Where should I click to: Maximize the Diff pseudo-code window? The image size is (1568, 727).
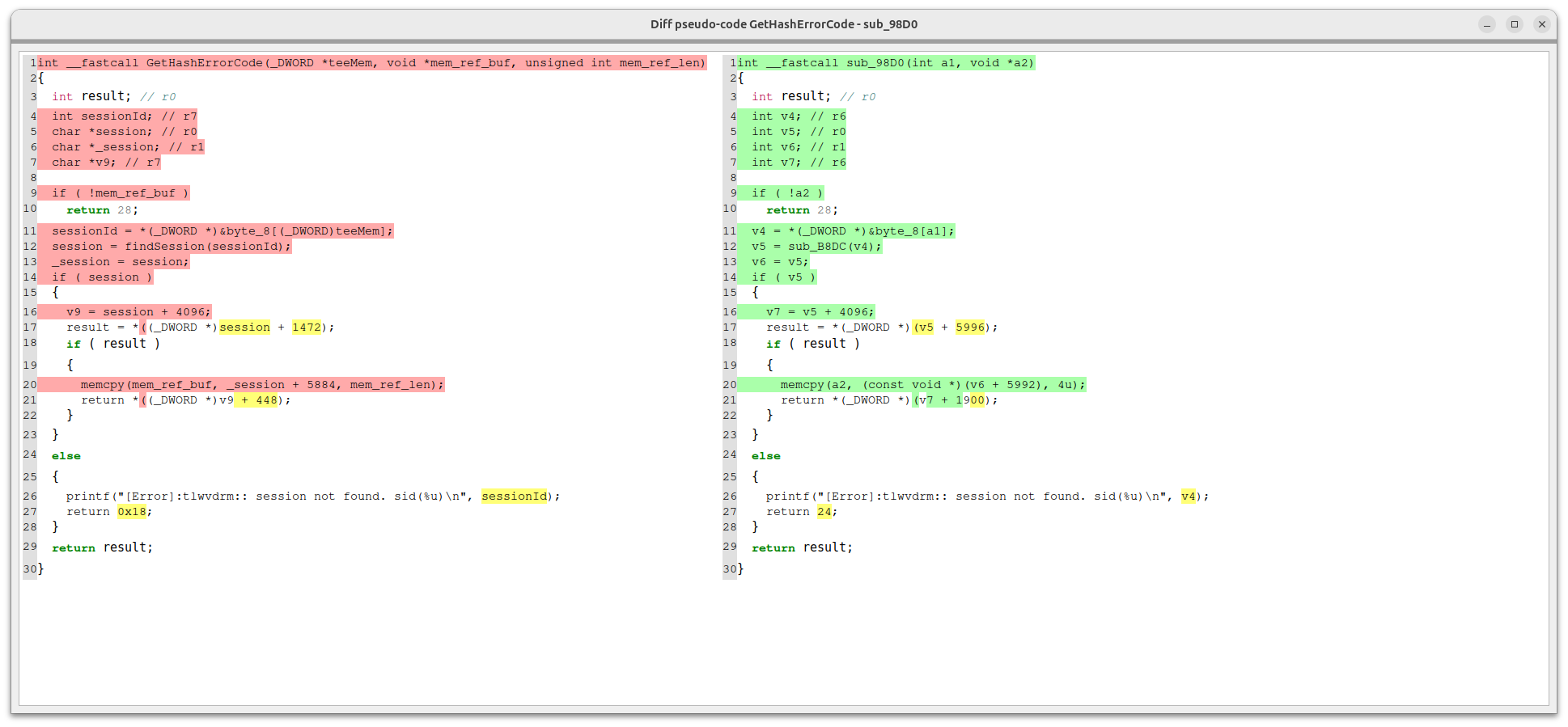click(x=1515, y=24)
